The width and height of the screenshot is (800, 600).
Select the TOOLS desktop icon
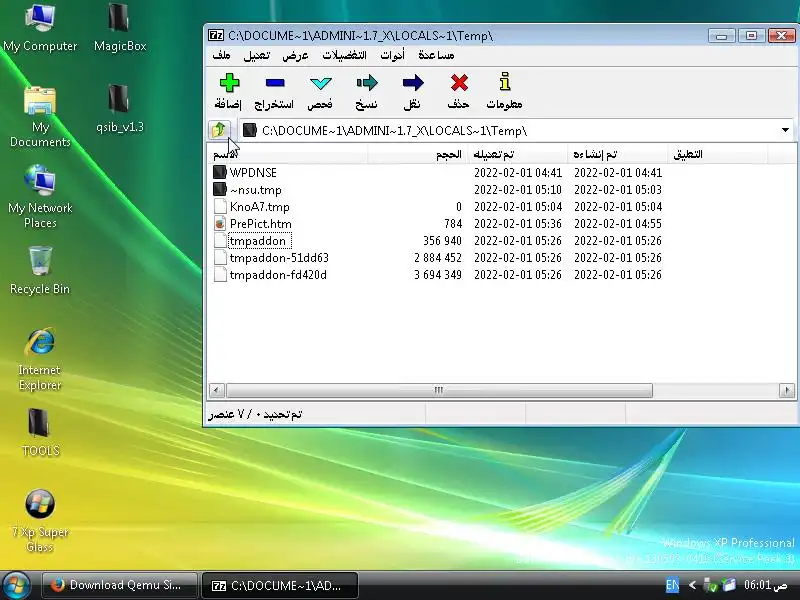point(40,432)
